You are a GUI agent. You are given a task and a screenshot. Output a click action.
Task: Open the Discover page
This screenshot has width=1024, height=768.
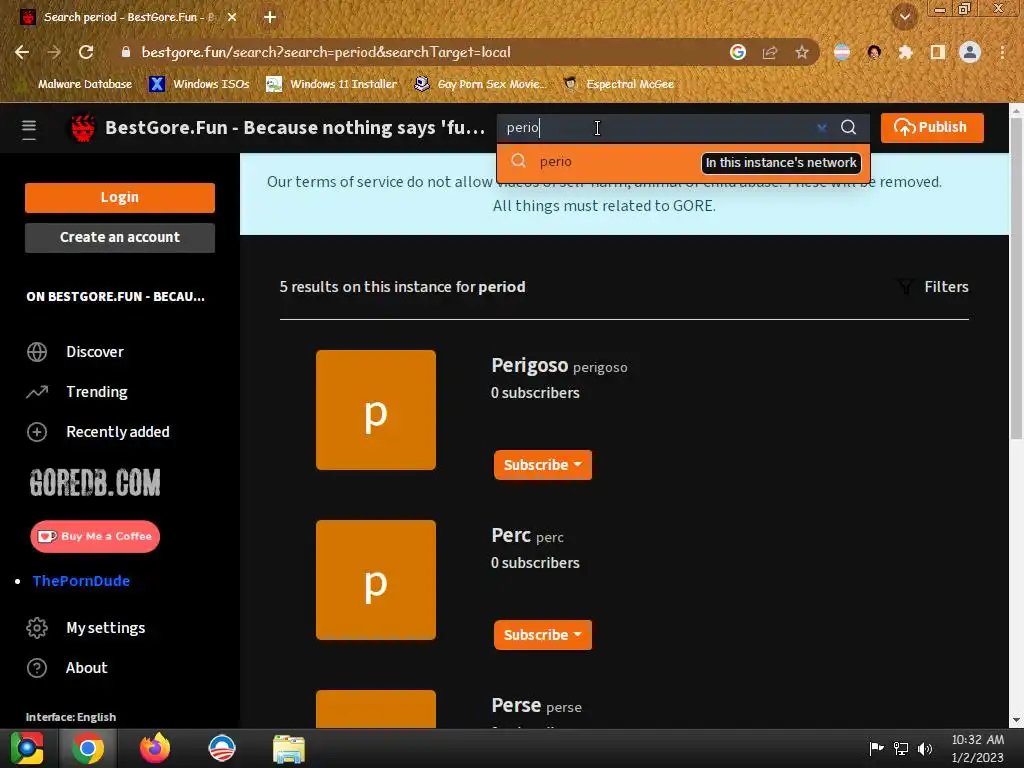click(x=95, y=351)
